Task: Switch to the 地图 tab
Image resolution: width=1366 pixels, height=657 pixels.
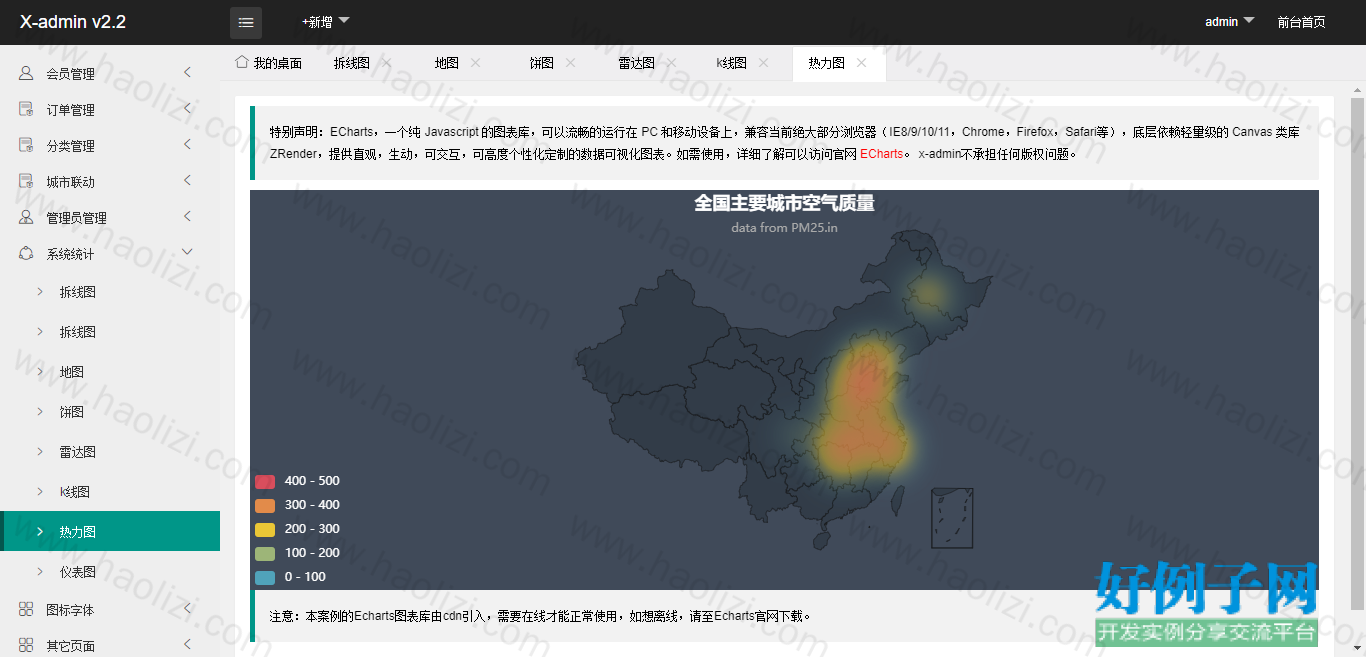Action: point(446,63)
